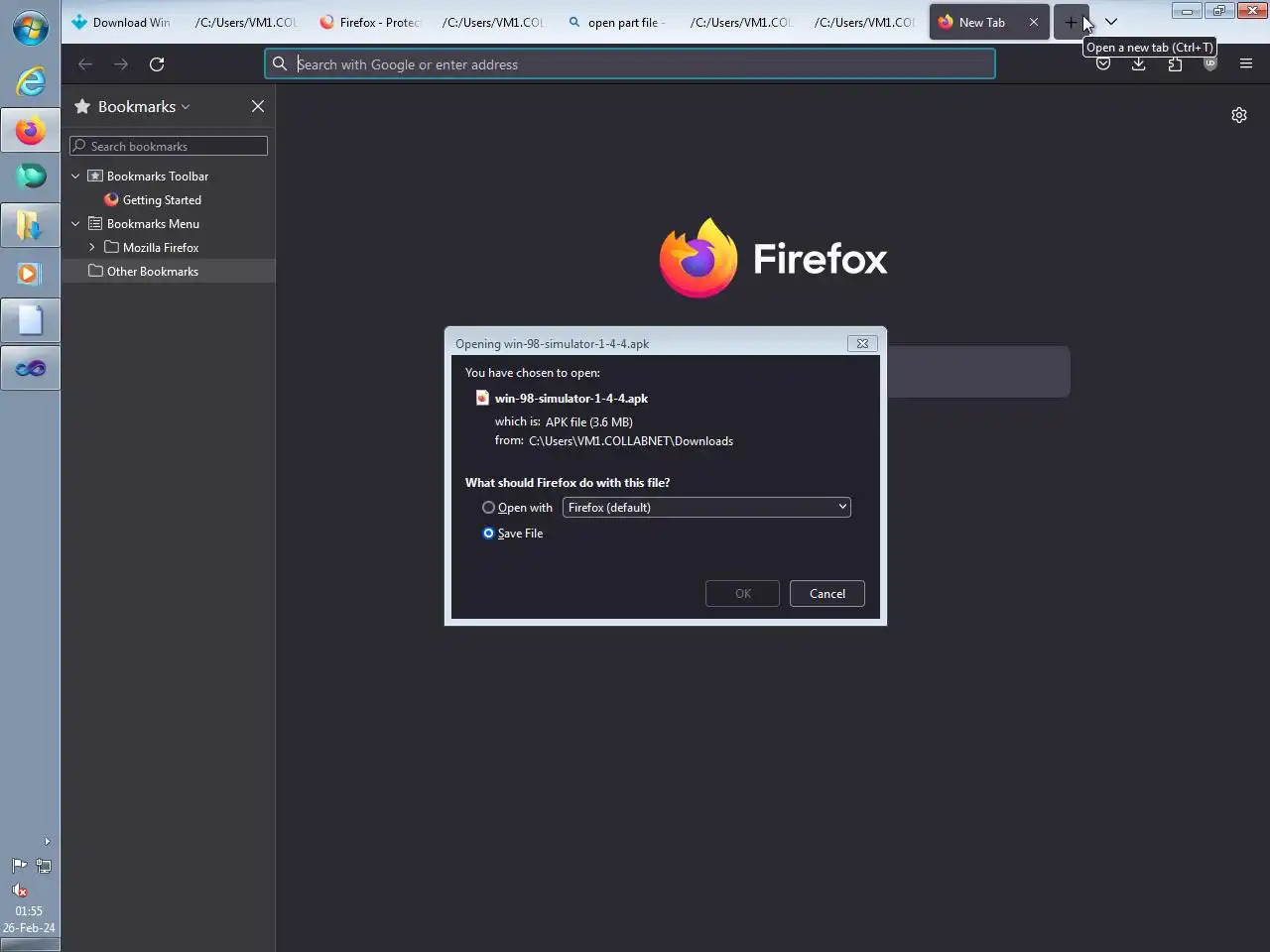Open the Downloads toolbar panel
The image size is (1270, 952).
[x=1139, y=64]
